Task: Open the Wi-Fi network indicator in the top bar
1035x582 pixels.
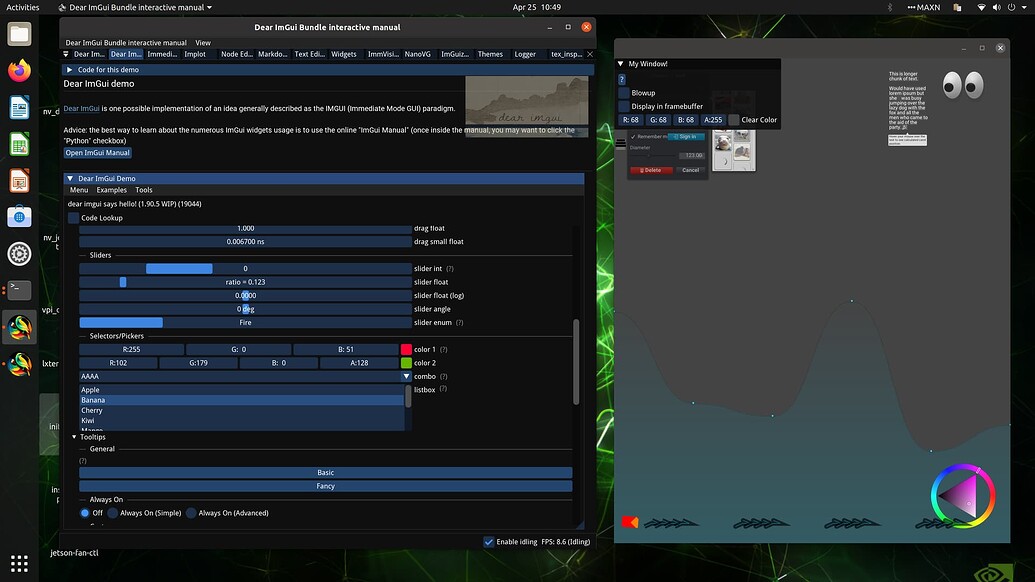Action: pos(982,7)
